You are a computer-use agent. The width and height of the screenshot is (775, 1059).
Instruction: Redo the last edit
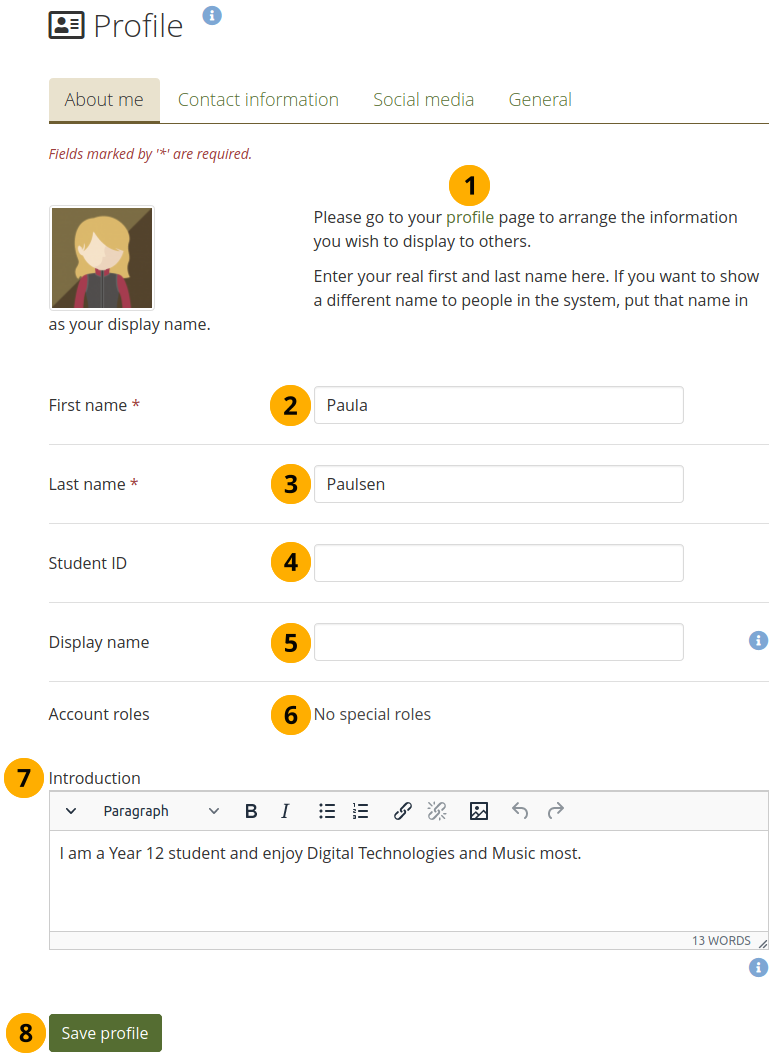coord(556,811)
